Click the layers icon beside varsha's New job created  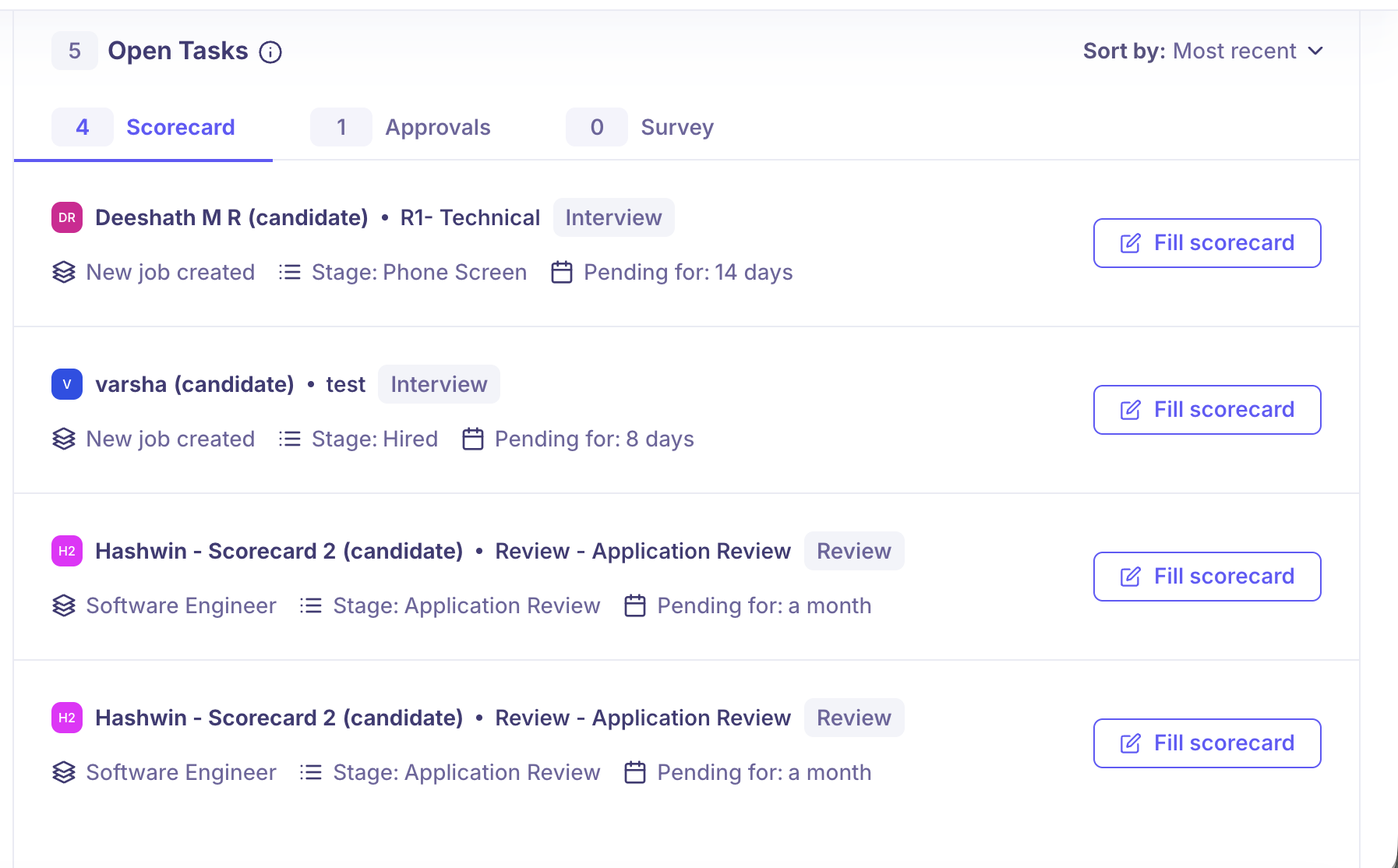(x=64, y=439)
